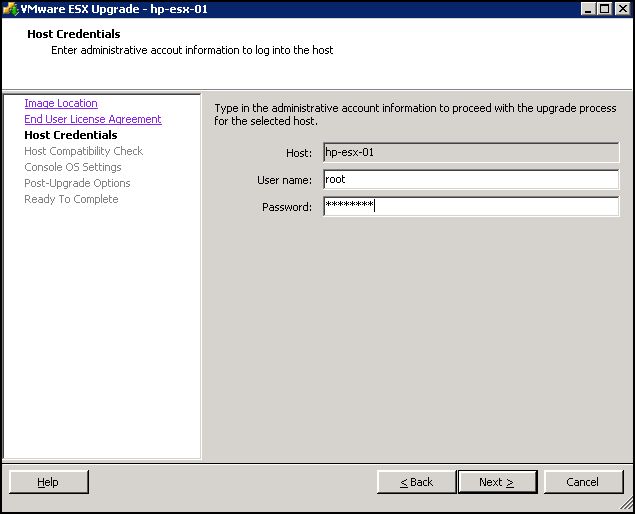Click the VMware icon in title bar
Screen dimensions: 635x514
(11, 9)
